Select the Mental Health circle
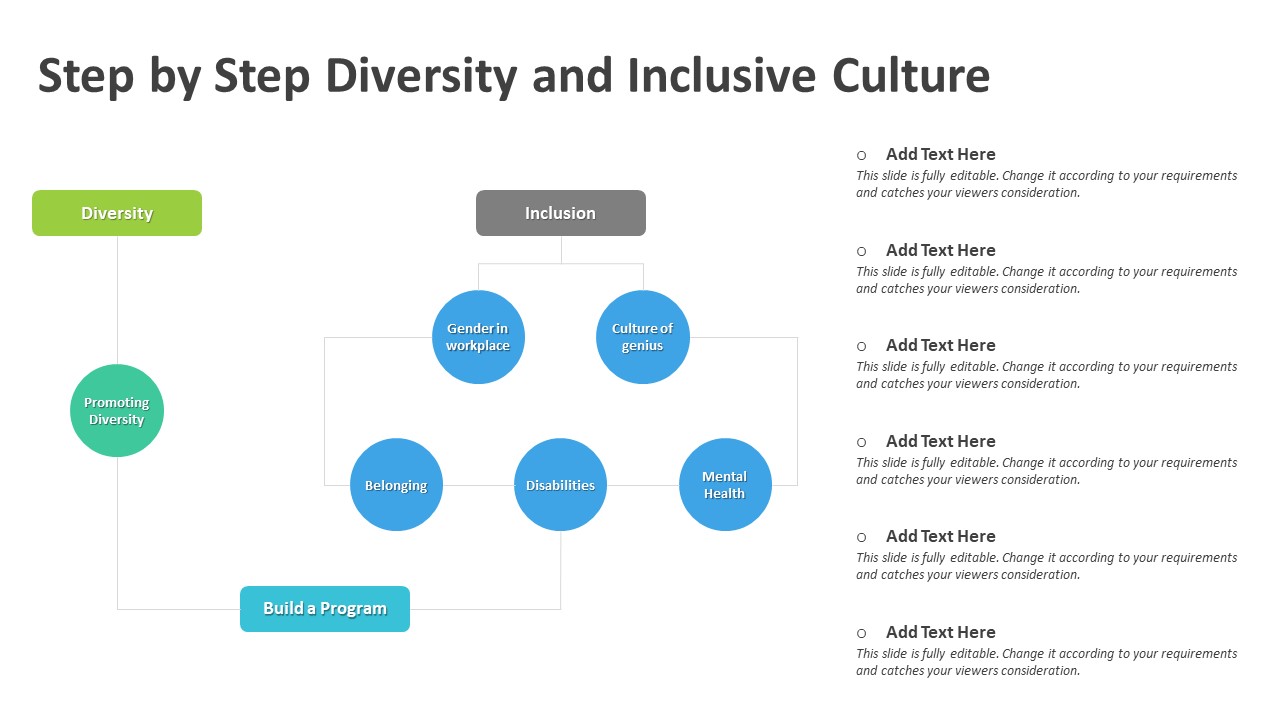The width and height of the screenshot is (1280, 720). pyautogui.click(x=725, y=485)
